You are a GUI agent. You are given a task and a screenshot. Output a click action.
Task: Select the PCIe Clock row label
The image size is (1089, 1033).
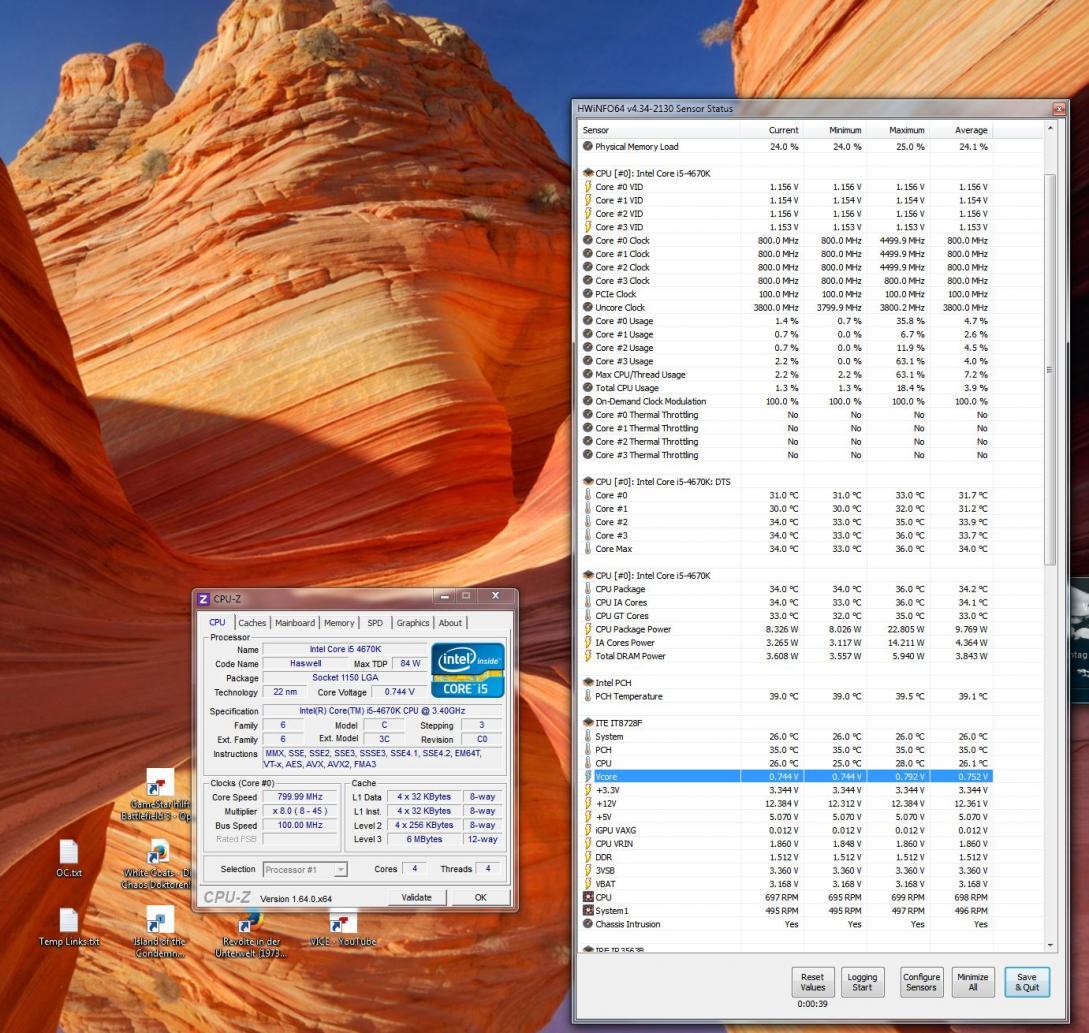coord(615,294)
